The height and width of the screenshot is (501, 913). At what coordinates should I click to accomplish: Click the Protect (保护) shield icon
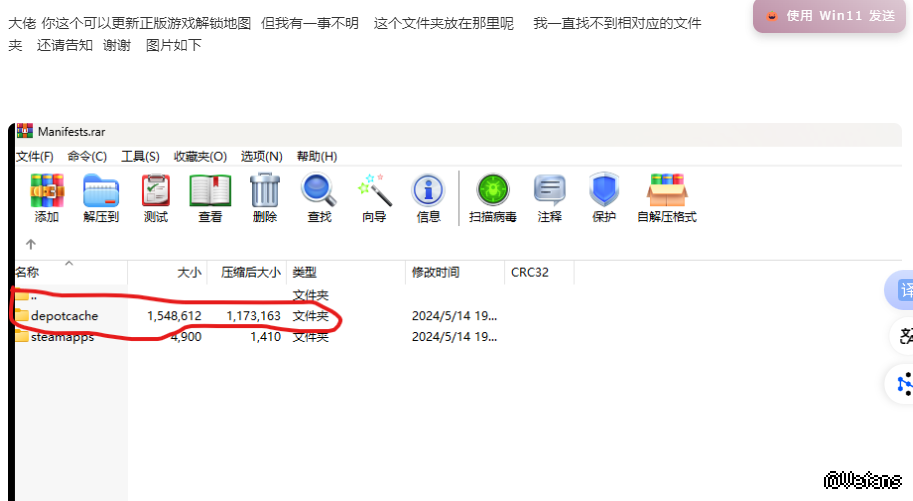pyautogui.click(x=604, y=190)
